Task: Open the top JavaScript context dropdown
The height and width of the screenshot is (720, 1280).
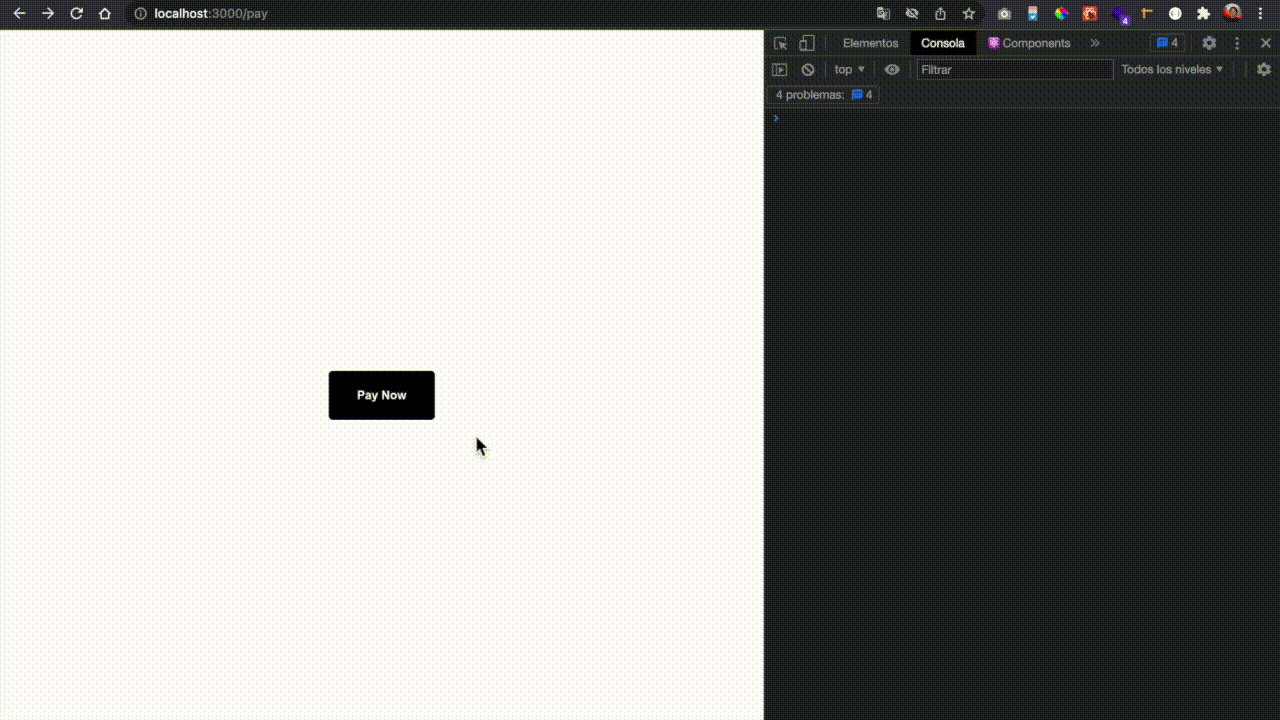Action: (849, 69)
